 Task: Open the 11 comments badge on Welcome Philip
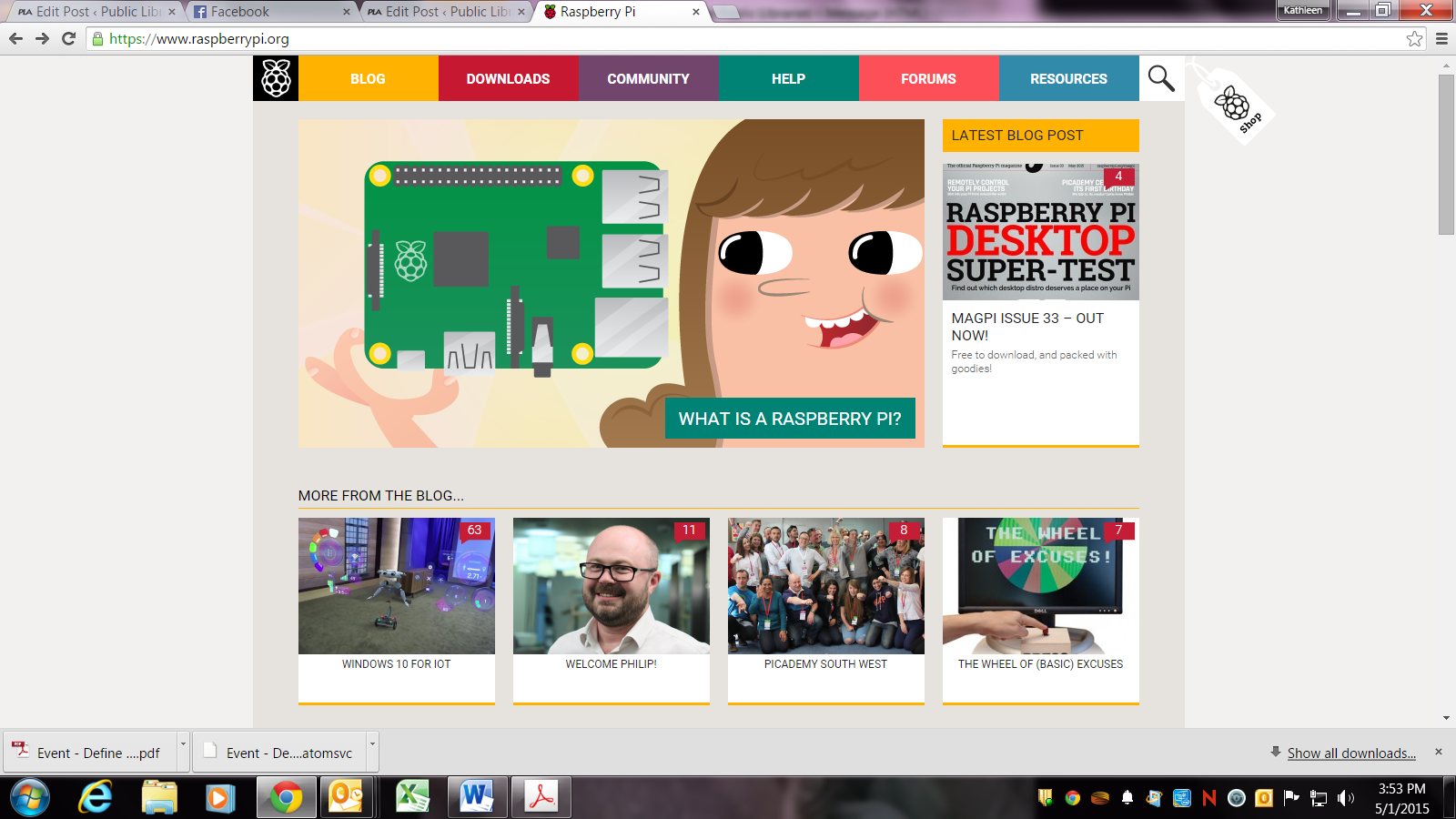click(690, 531)
